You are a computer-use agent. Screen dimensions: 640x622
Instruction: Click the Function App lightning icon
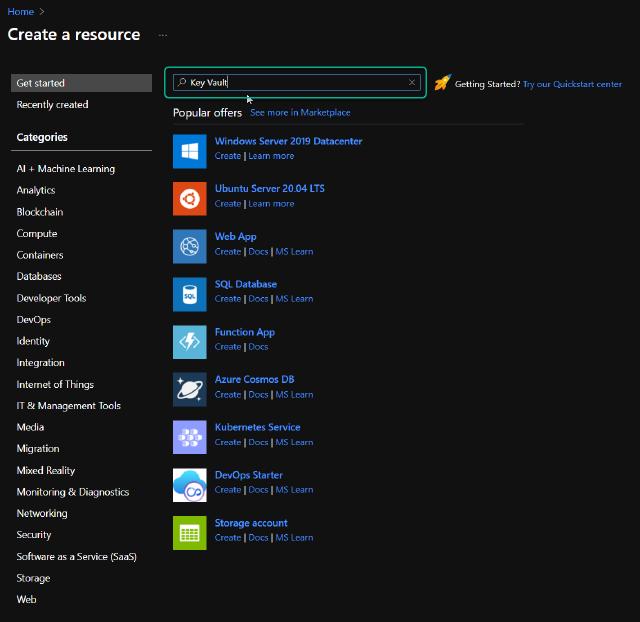(x=189, y=341)
